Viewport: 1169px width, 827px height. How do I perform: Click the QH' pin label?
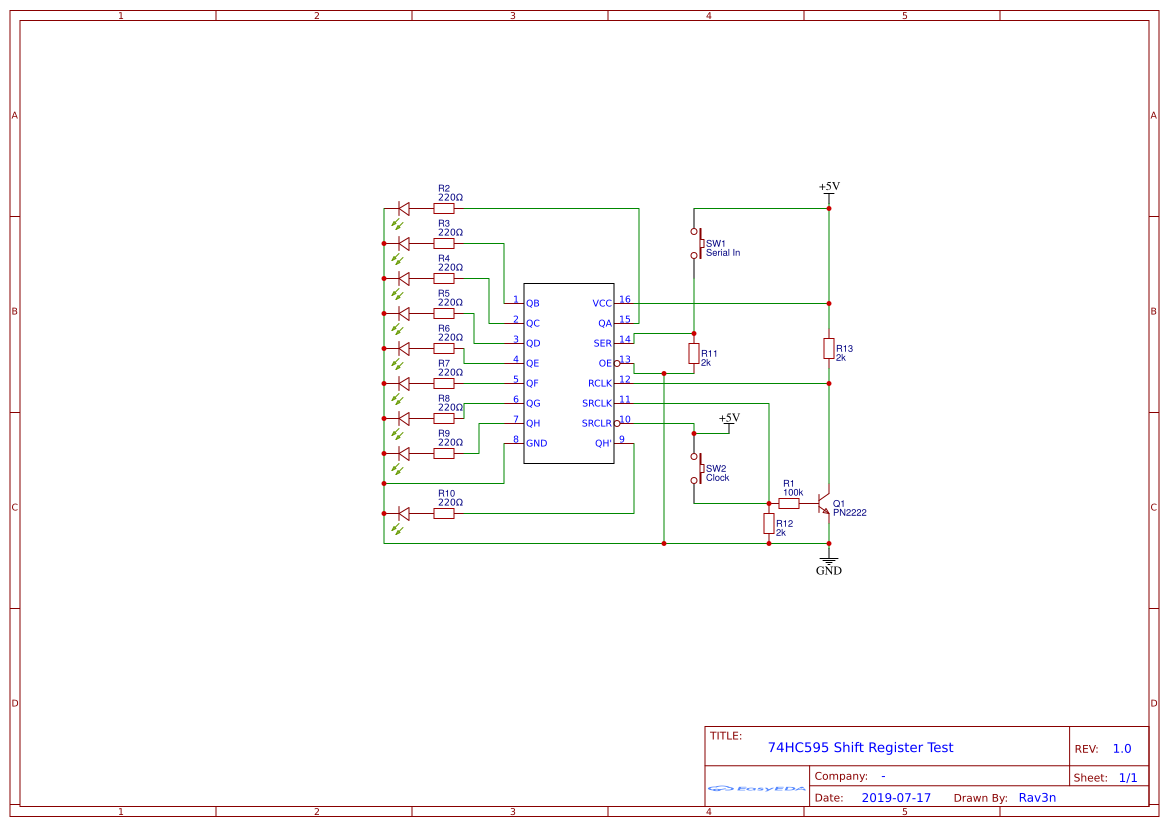coord(603,444)
